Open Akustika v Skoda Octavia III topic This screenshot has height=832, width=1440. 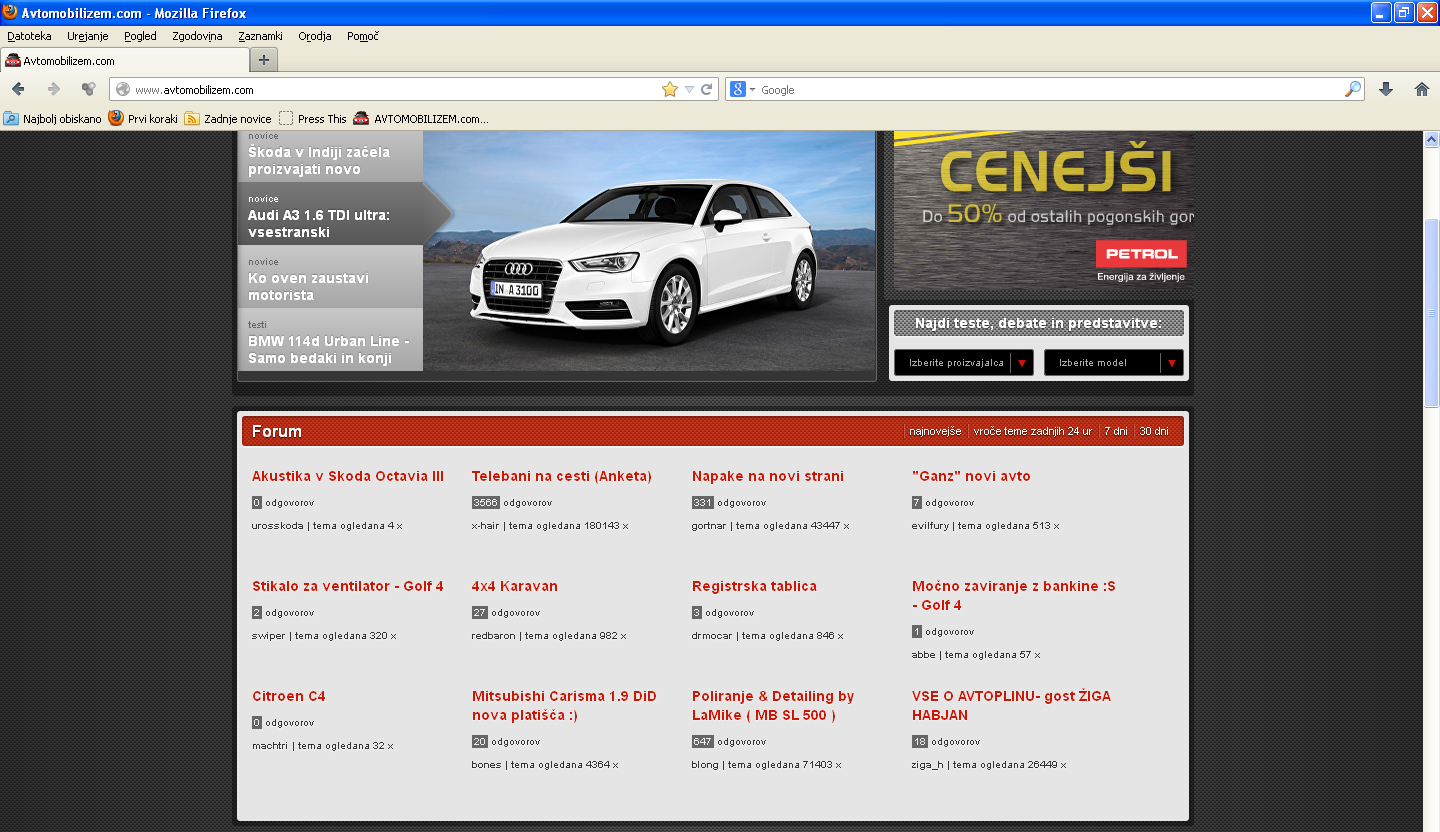click(x=348, y=476)
